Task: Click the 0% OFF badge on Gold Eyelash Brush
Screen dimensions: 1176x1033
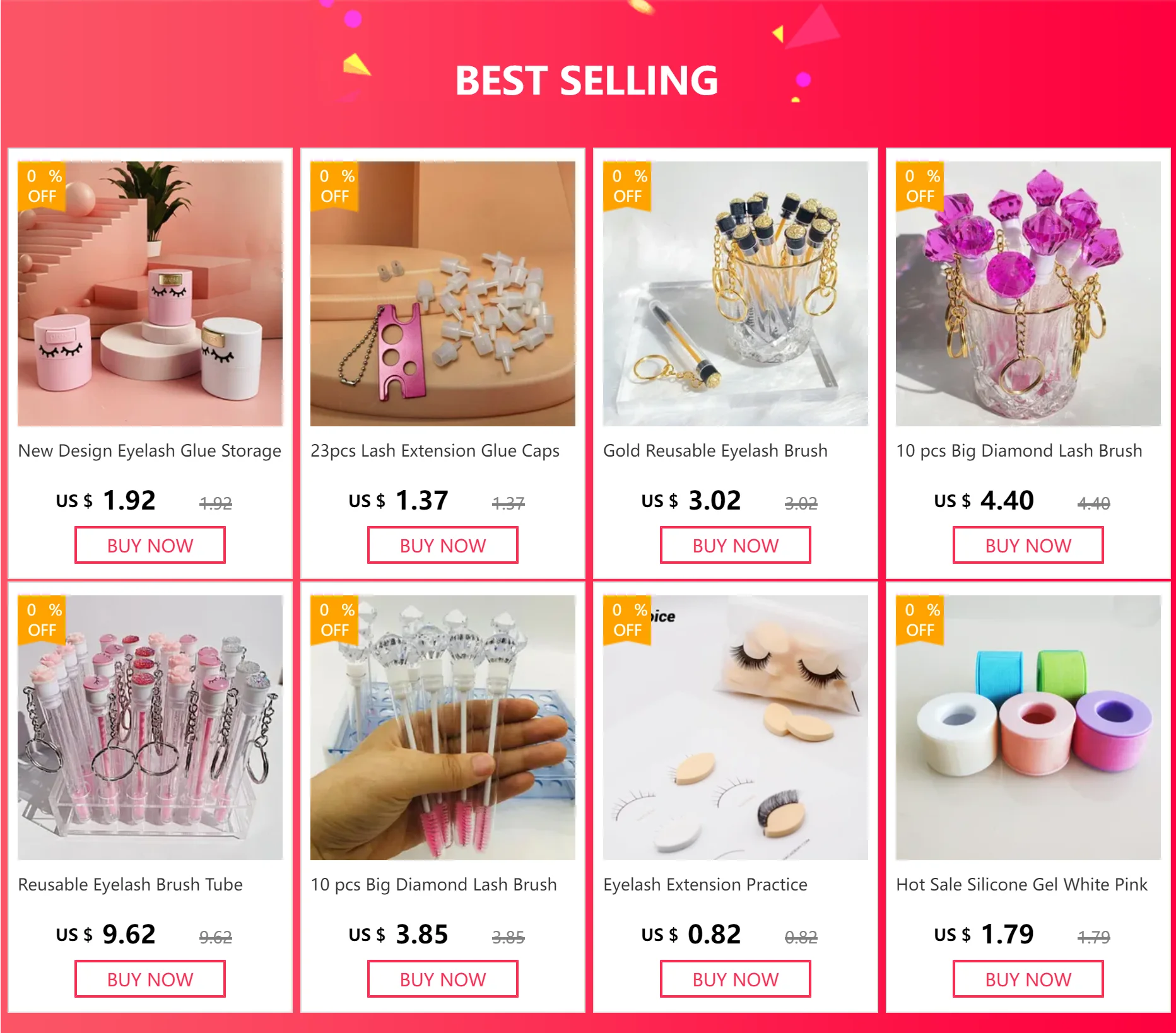Action: (x=628, y=186)
